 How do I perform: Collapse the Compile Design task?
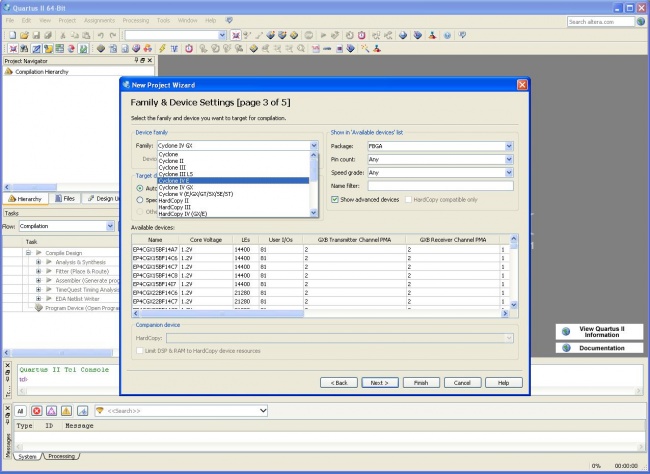[28, 253]
